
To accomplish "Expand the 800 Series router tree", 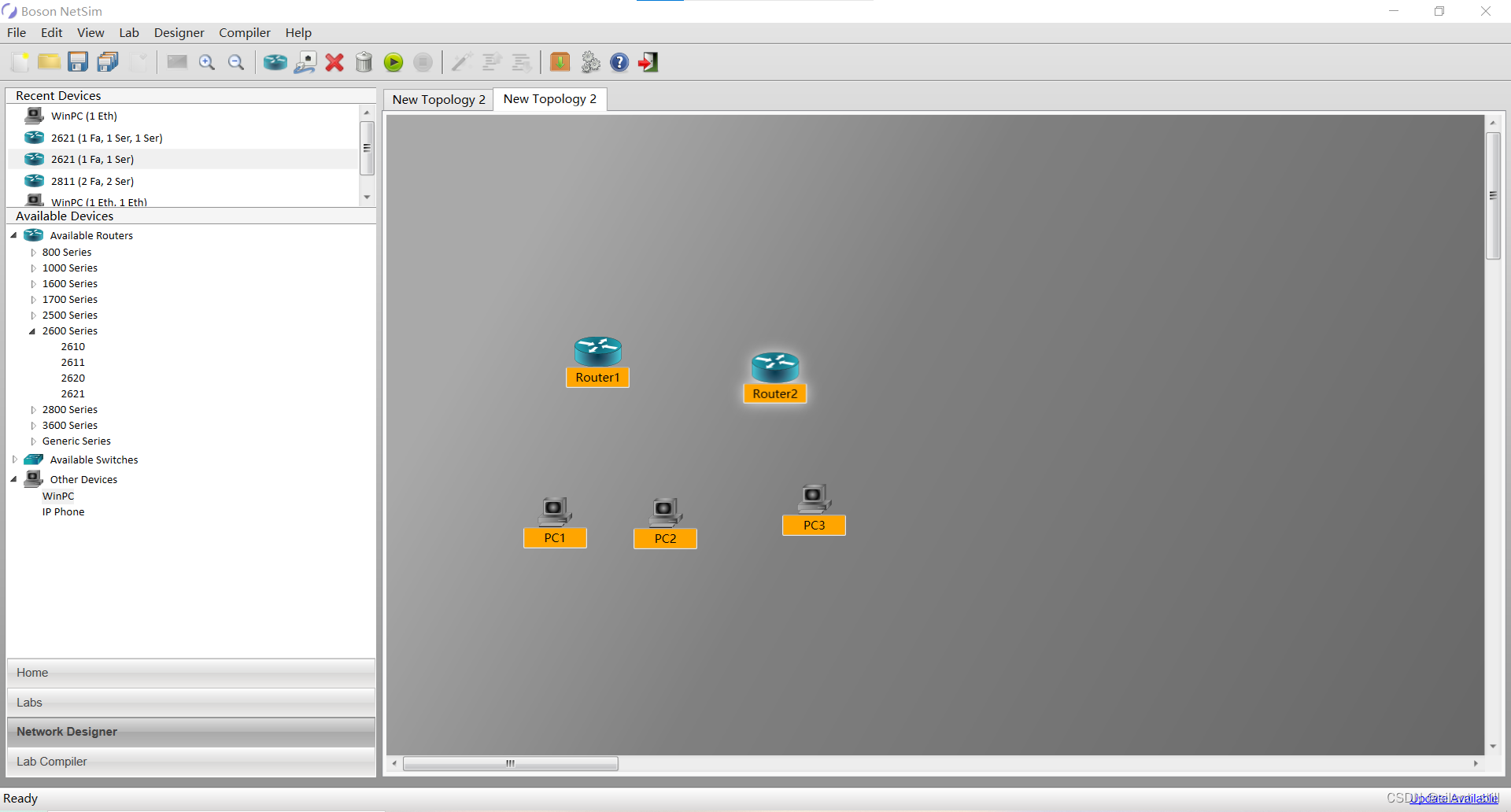I will (x=33, y=253).
